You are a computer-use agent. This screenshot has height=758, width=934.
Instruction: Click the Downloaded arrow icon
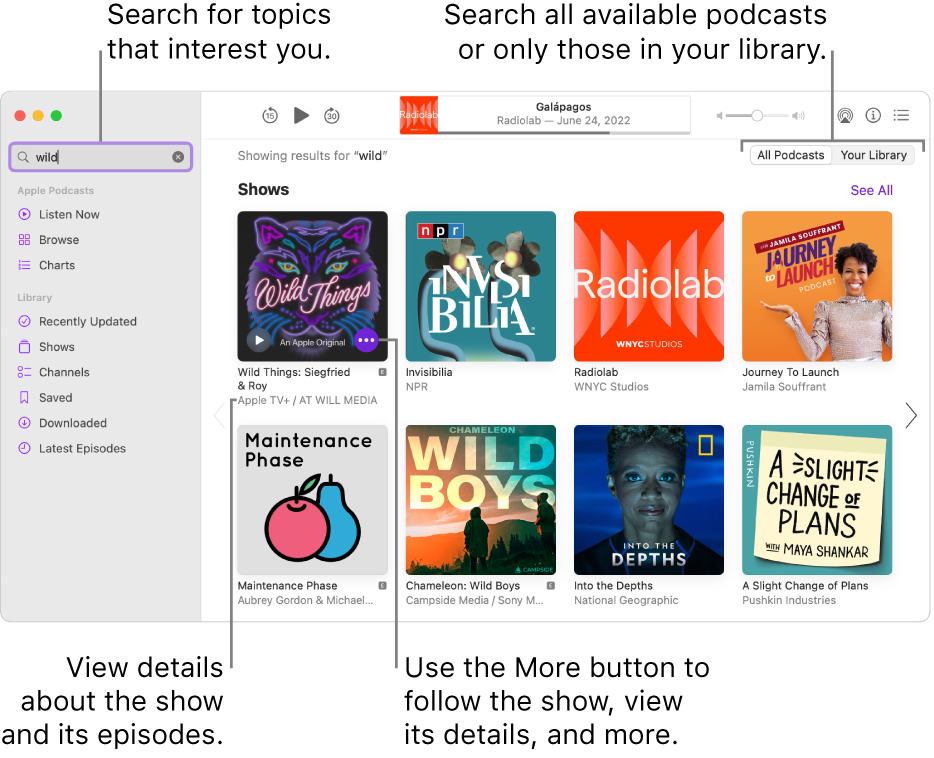24,423
